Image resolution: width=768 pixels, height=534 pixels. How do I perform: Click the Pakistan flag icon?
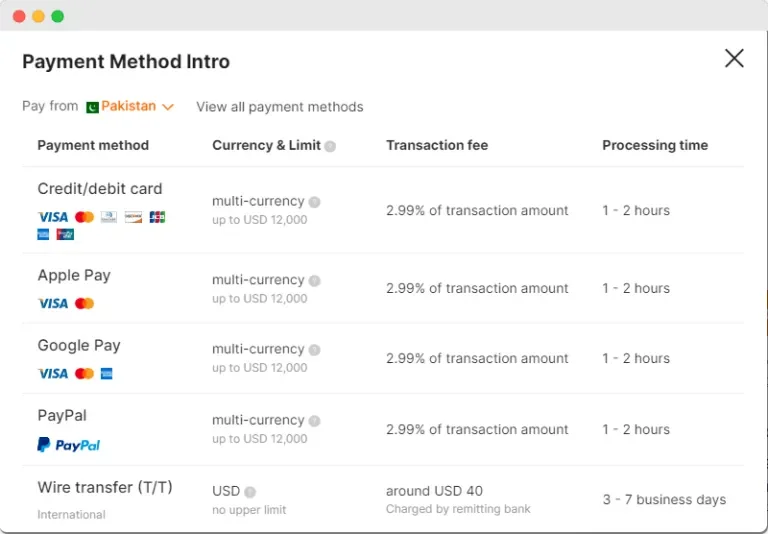[x=92, y=107]
